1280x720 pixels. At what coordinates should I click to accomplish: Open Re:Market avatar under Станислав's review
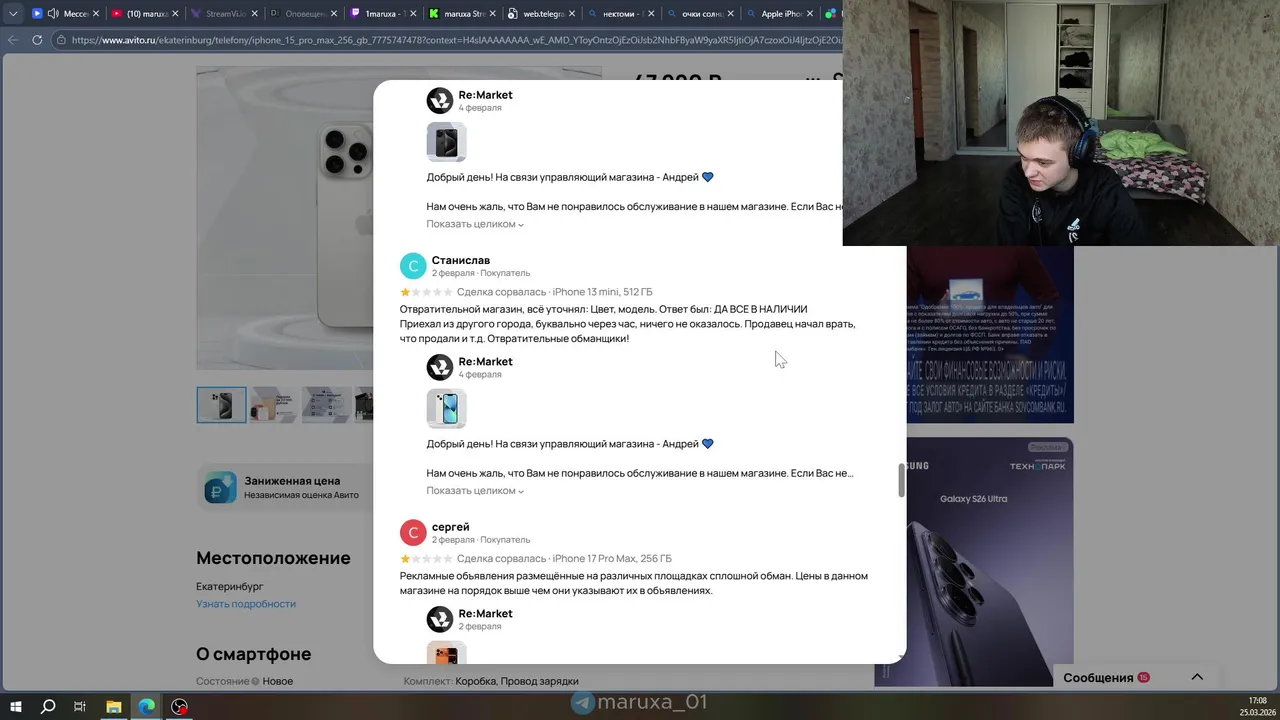click(x=440, y=367)
